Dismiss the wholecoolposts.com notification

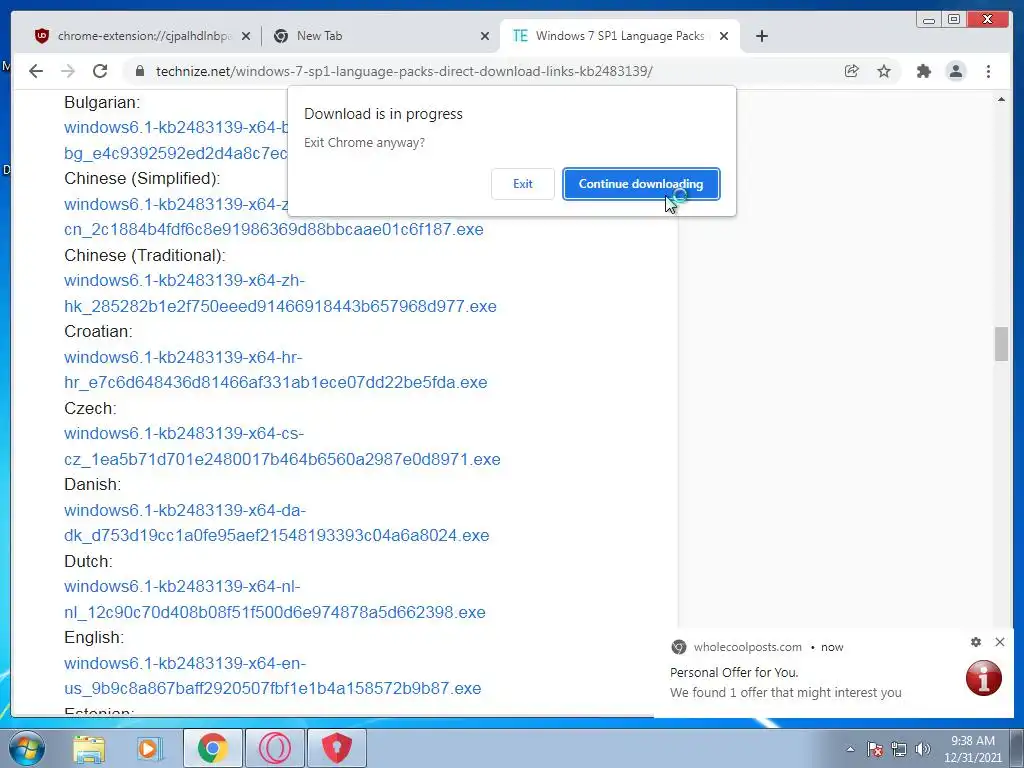pyautogui.click(x=1000, y=642)
